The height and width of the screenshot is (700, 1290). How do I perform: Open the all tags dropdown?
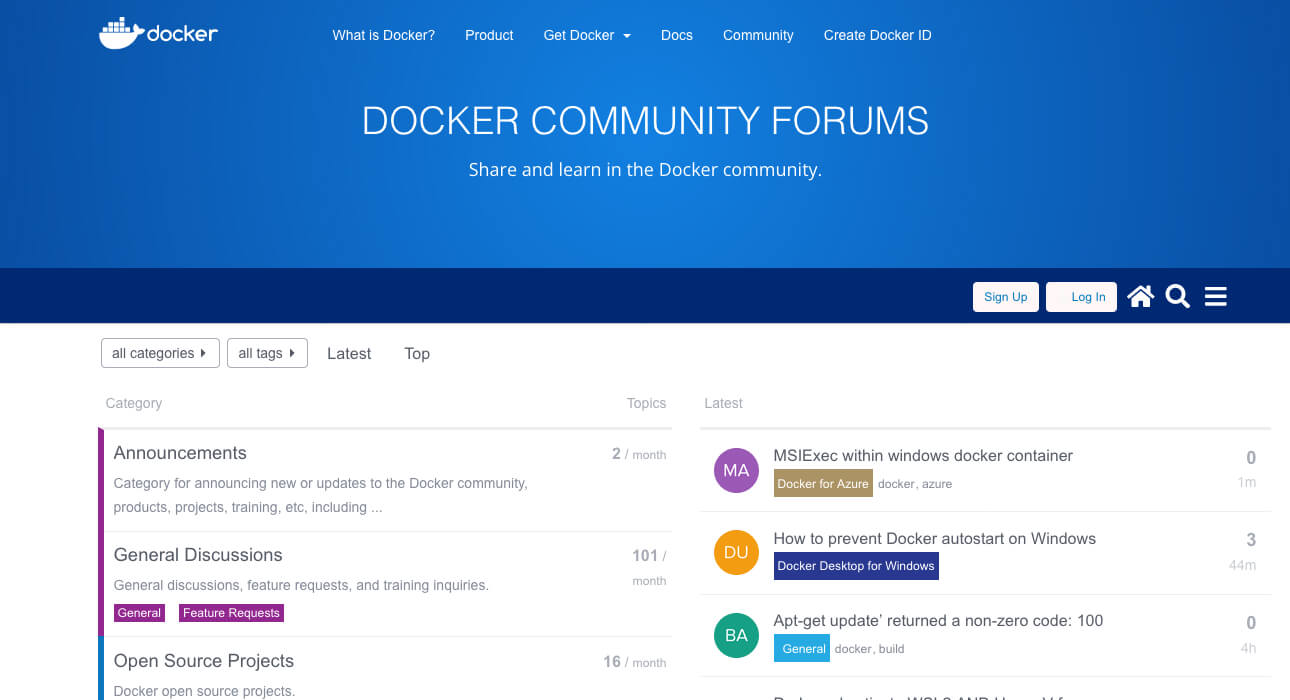pos(267,353)
